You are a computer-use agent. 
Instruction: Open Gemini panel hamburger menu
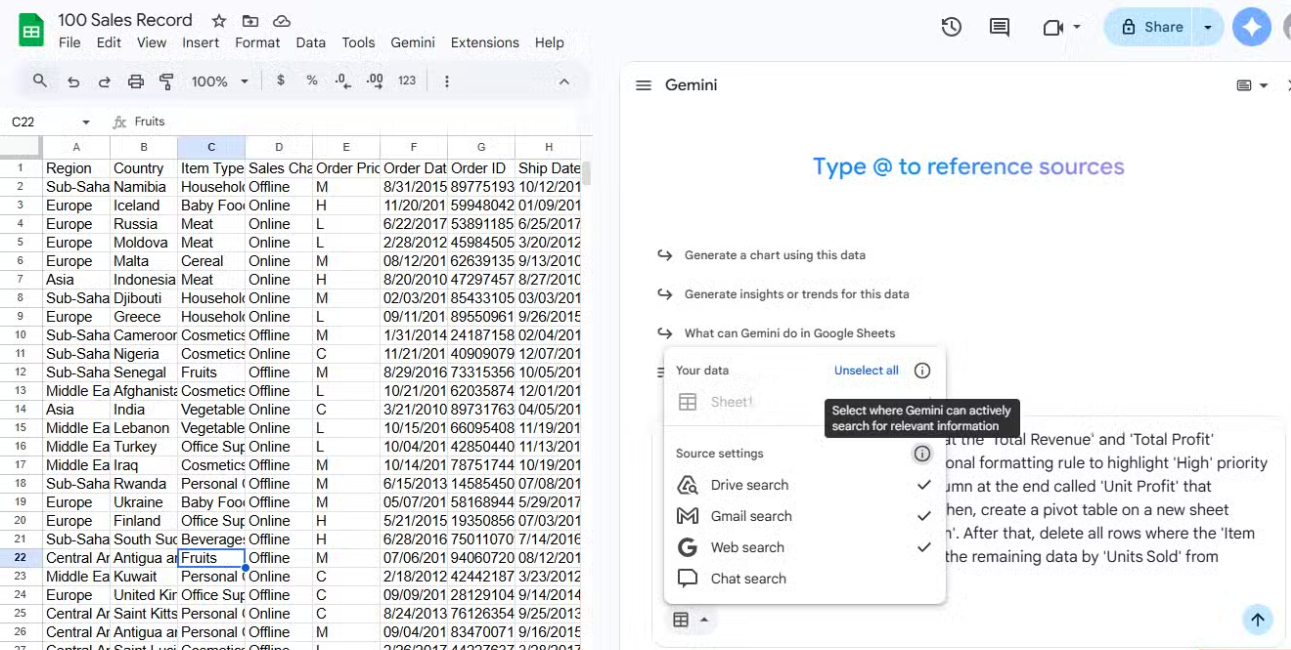click(x=644, y=85)
